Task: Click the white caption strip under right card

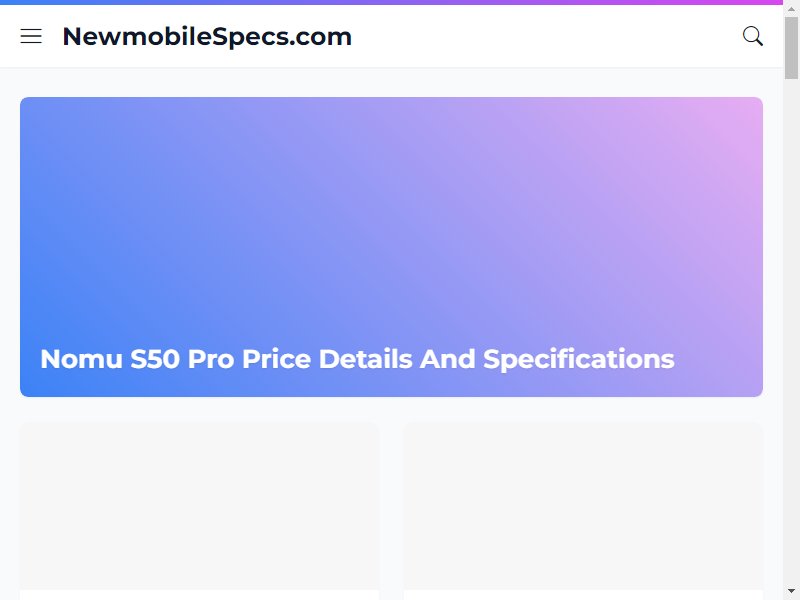Action: coord(583,595)
